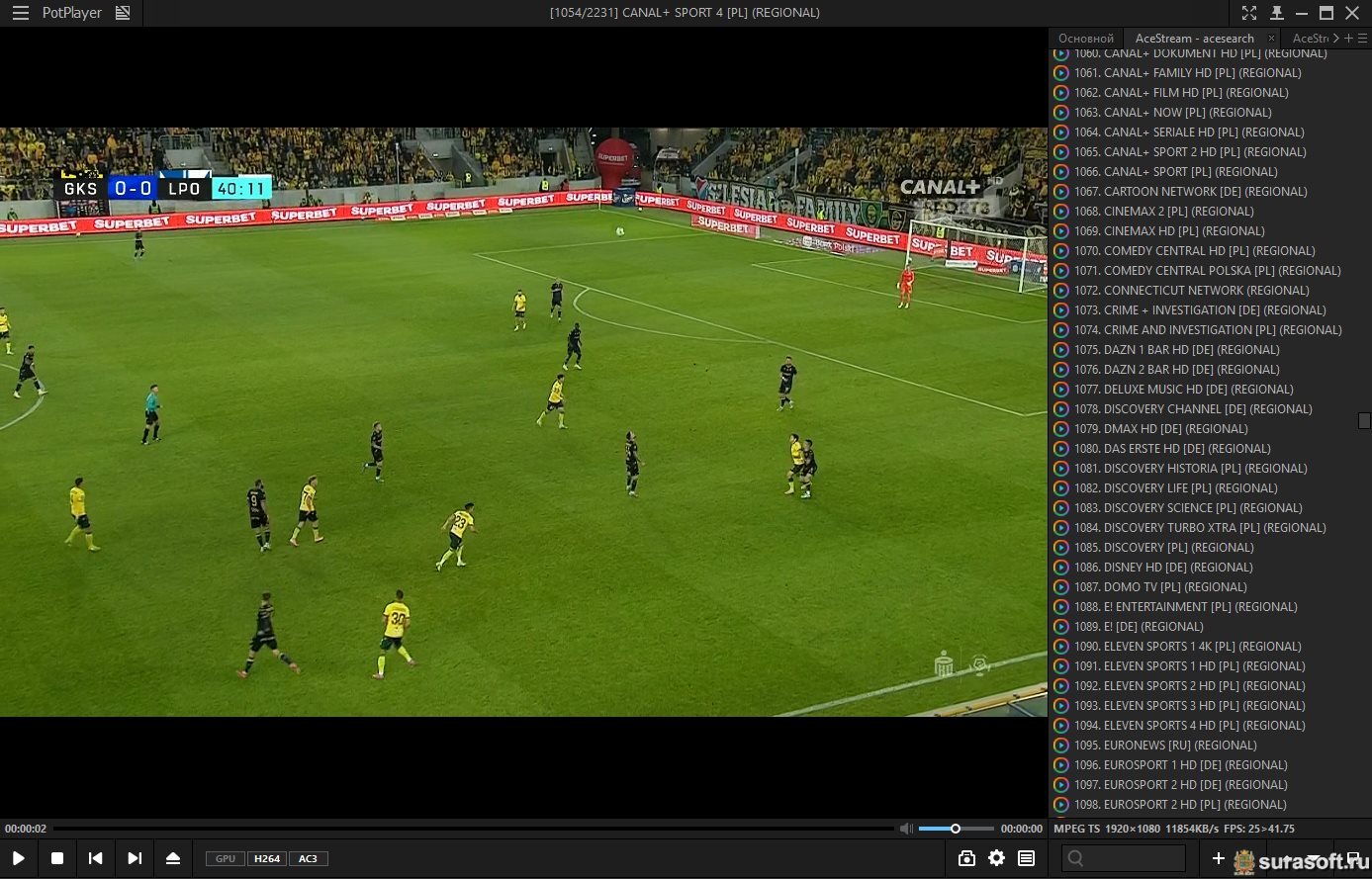This screenshot has height=879, width=1372.
Task: Click the stream icon beside CINEMAX HD [PL]
Action: tap(1061, 231)
